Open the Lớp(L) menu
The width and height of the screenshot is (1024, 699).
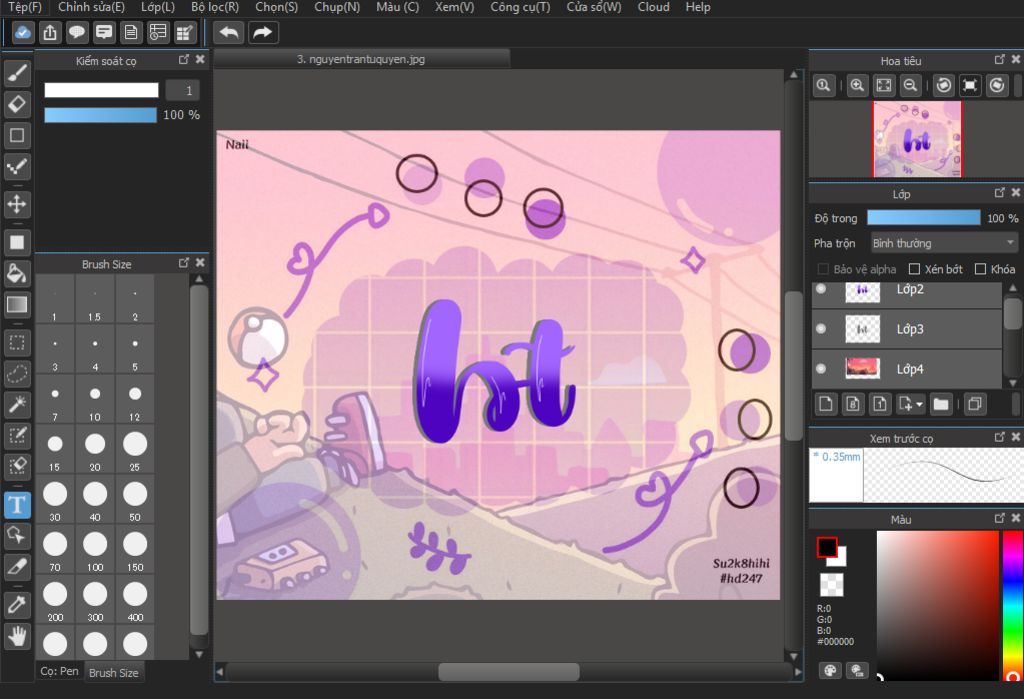click(158, 7)
